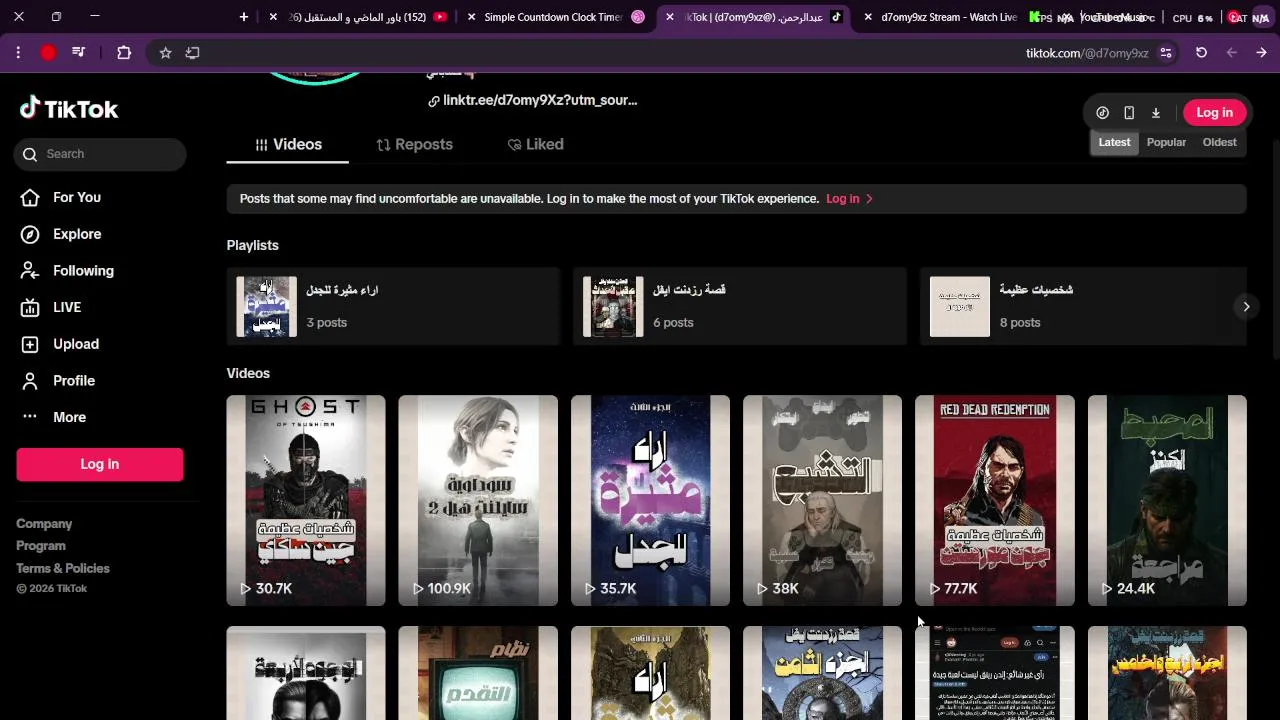
Task: Go back with the browser back arrow
Action: [x=1262, y=53]
